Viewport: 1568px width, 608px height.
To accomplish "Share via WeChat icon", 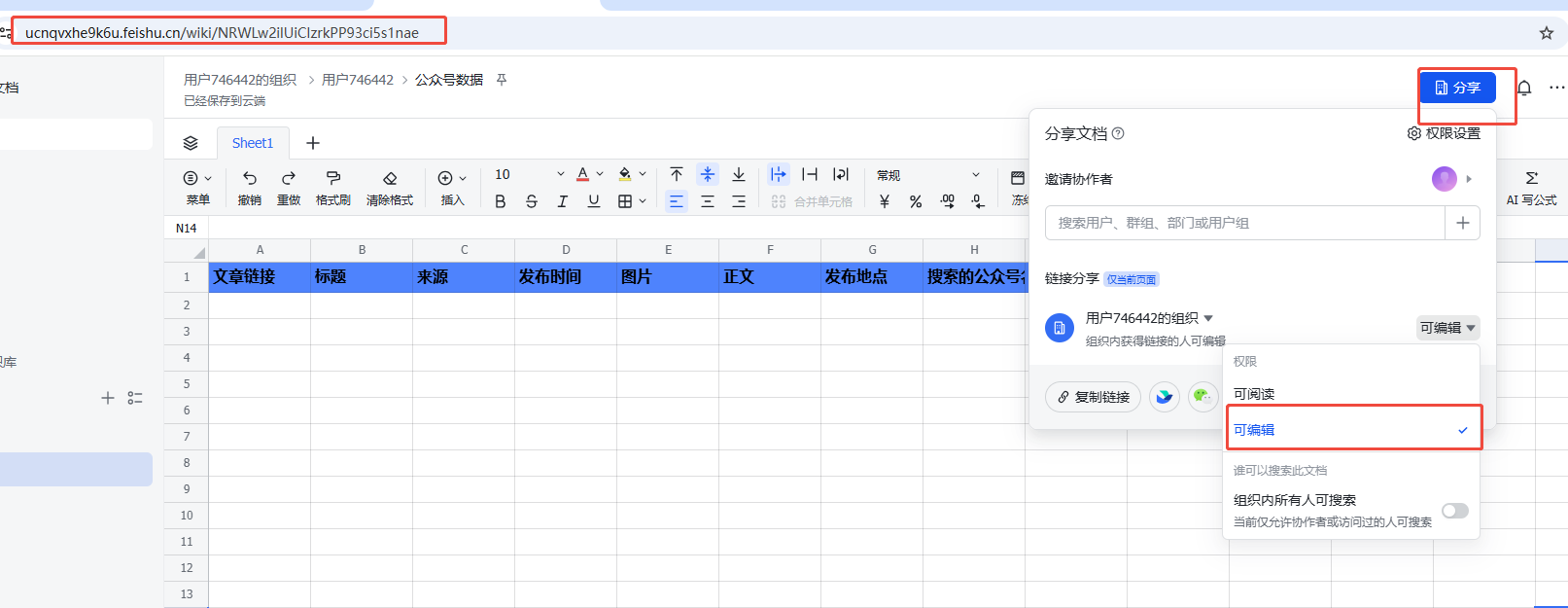I will (1203, 396).
